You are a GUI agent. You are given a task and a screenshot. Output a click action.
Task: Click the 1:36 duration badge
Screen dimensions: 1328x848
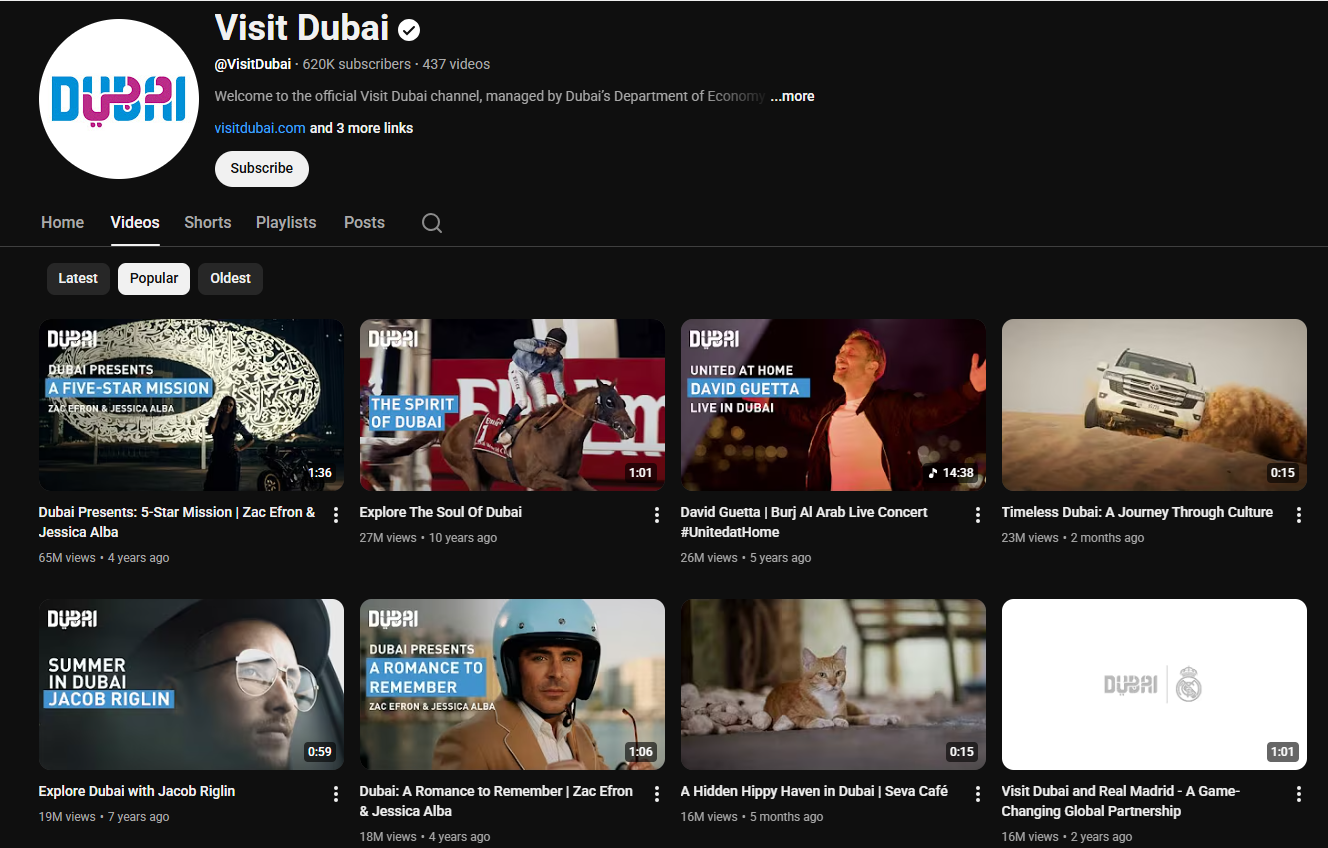319,473
